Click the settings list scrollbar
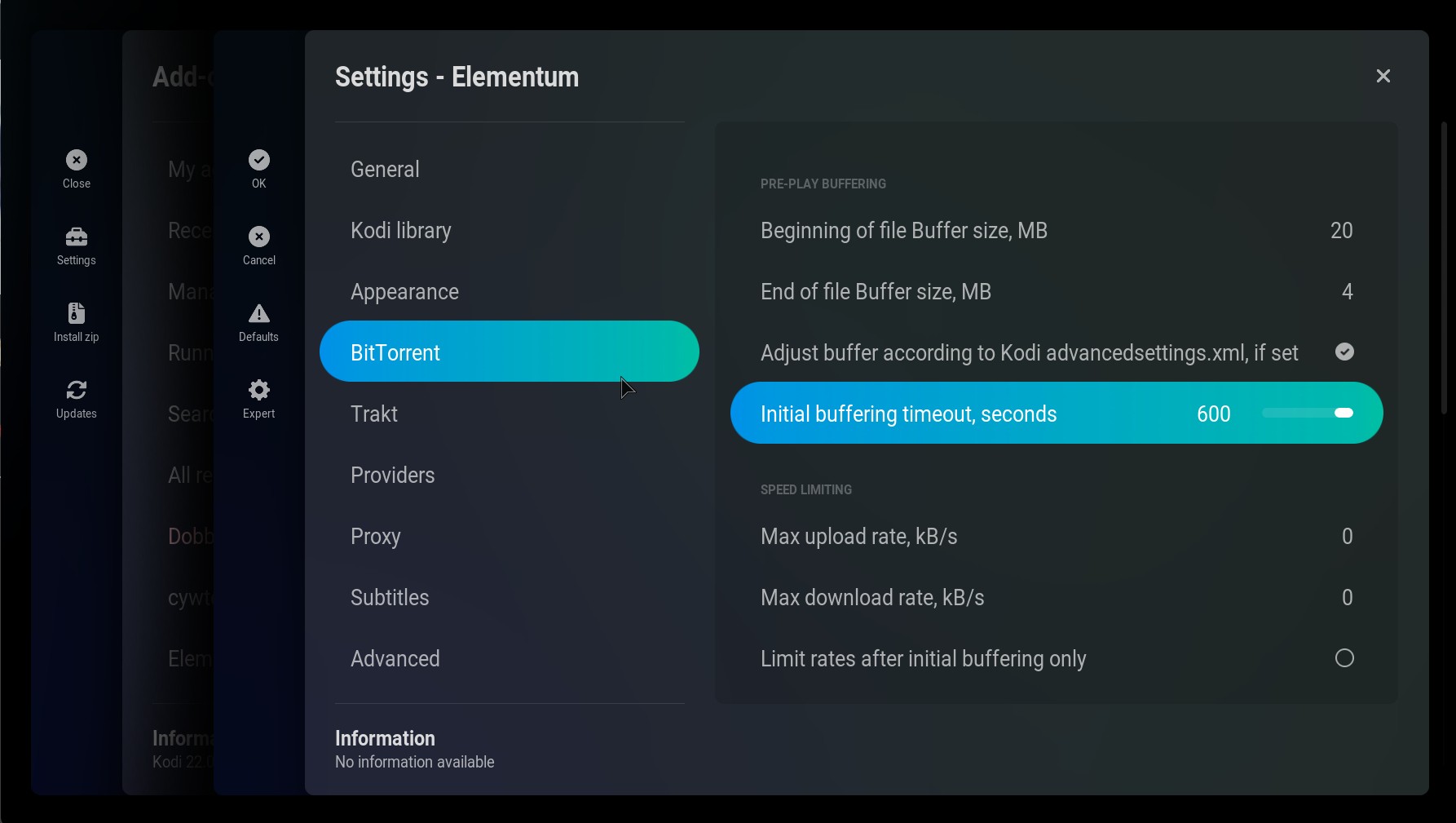The height and width of the screenshot is (823, 1456). coord(1444,269)
